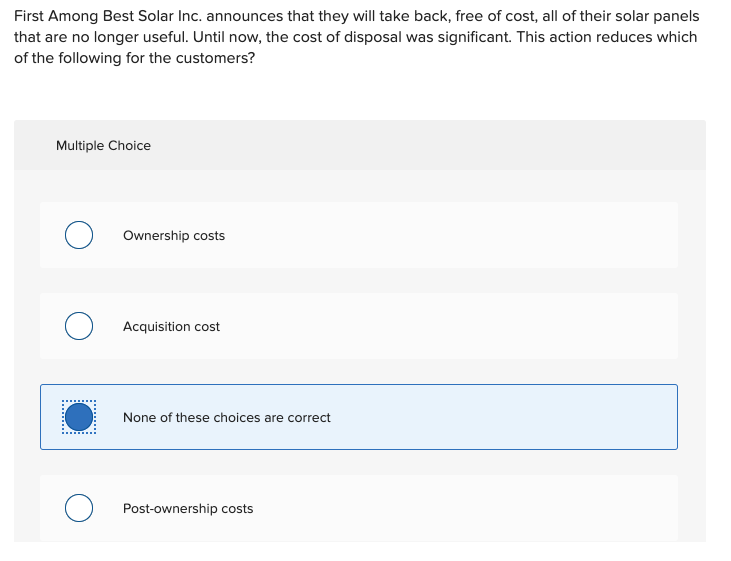Click the "Post-ownership costs" answer label
This screenshot has width=731, height=561.
pos(188,509)
